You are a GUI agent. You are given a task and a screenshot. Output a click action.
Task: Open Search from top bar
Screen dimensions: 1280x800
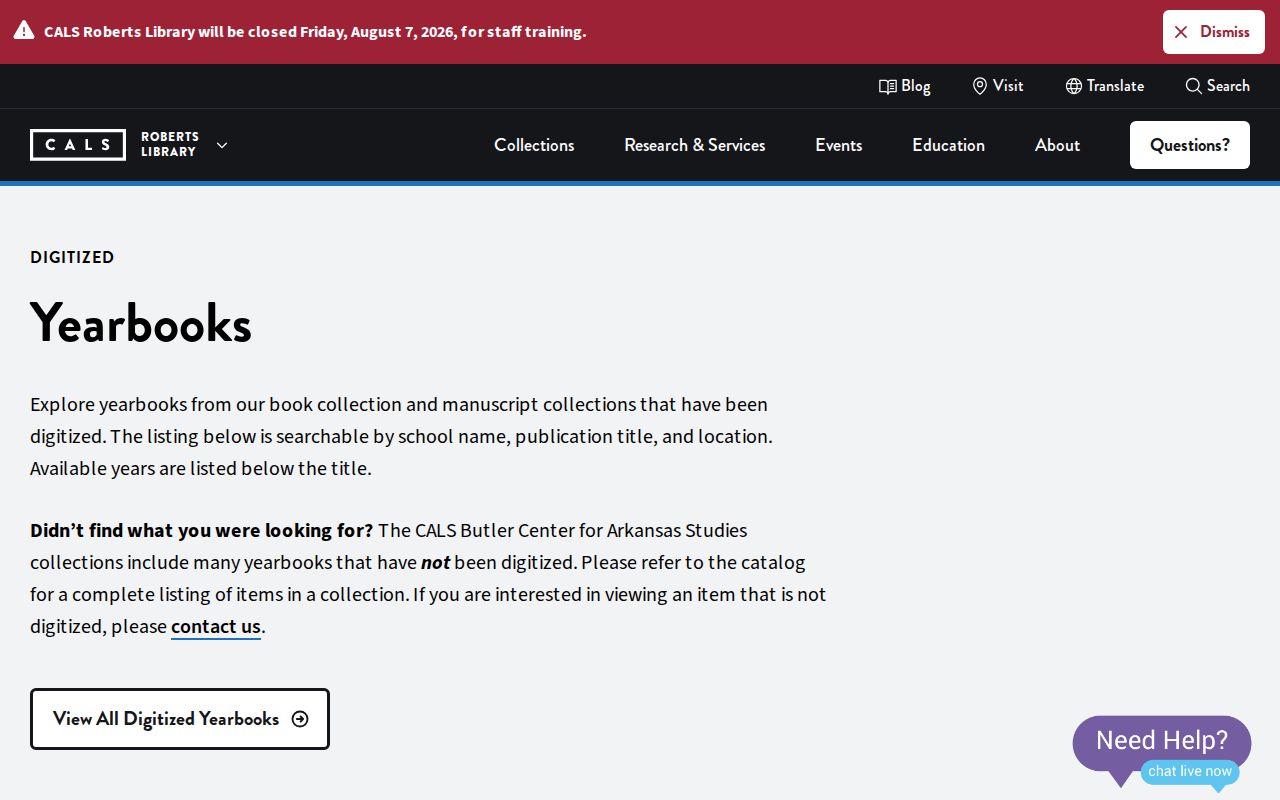[1217, 86]
